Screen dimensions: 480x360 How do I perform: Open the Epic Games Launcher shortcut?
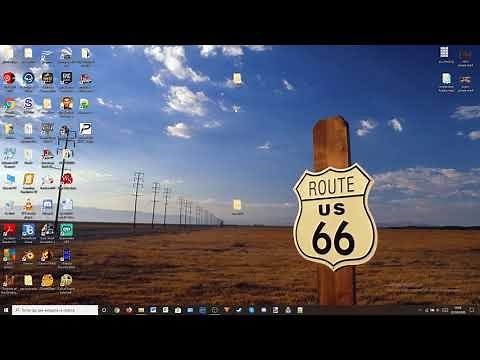pos(66,78)
